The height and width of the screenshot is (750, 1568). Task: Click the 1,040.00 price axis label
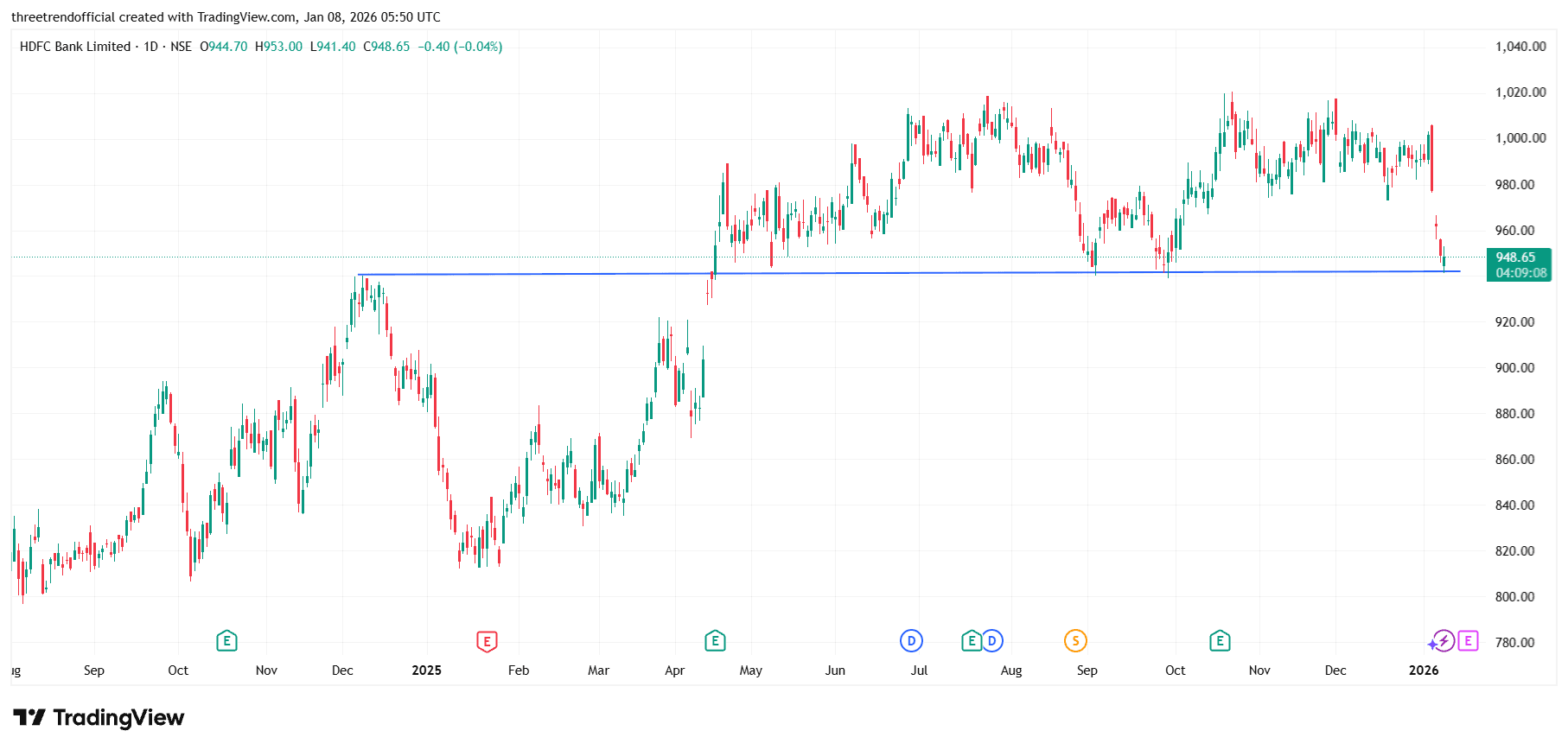1520,47
